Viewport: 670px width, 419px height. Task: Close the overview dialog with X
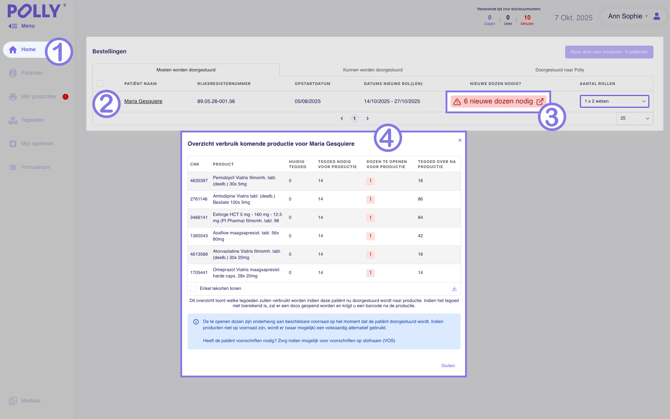coord(460,140)
